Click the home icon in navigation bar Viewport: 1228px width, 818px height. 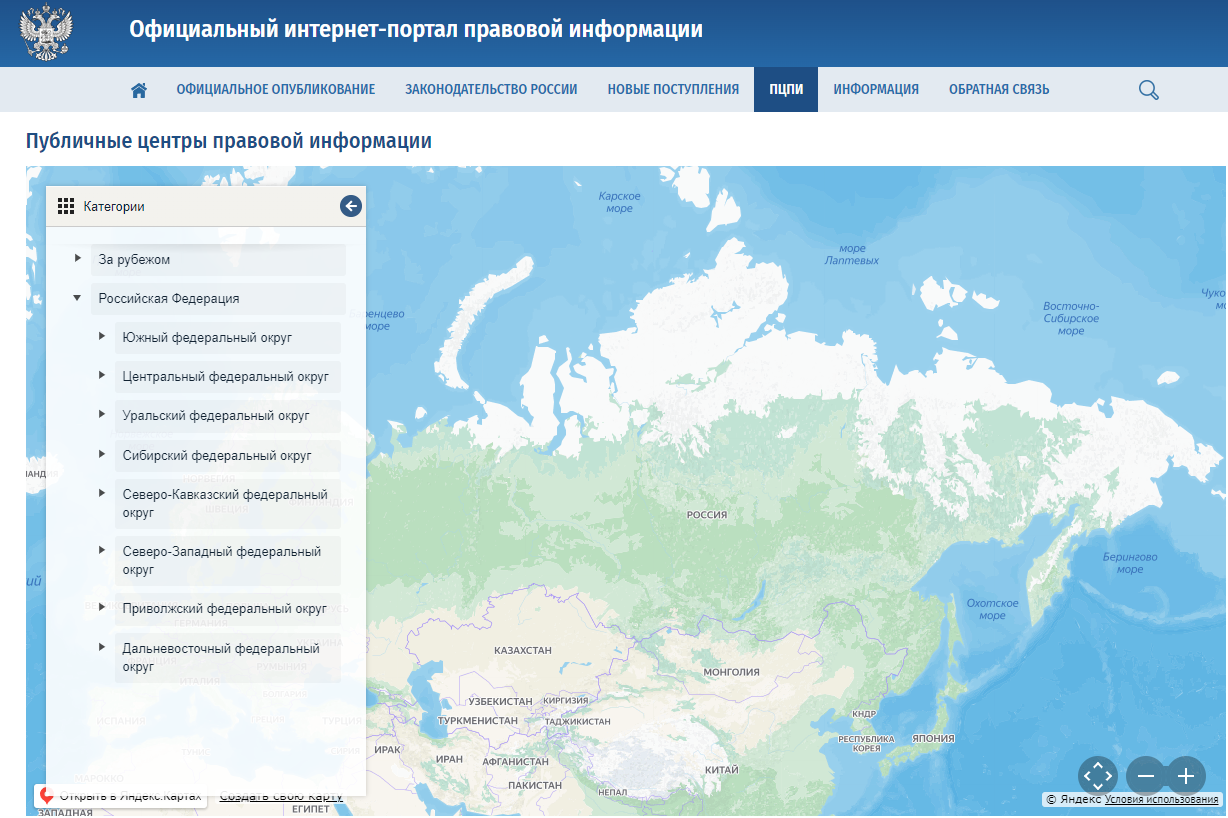pos(139,90)
